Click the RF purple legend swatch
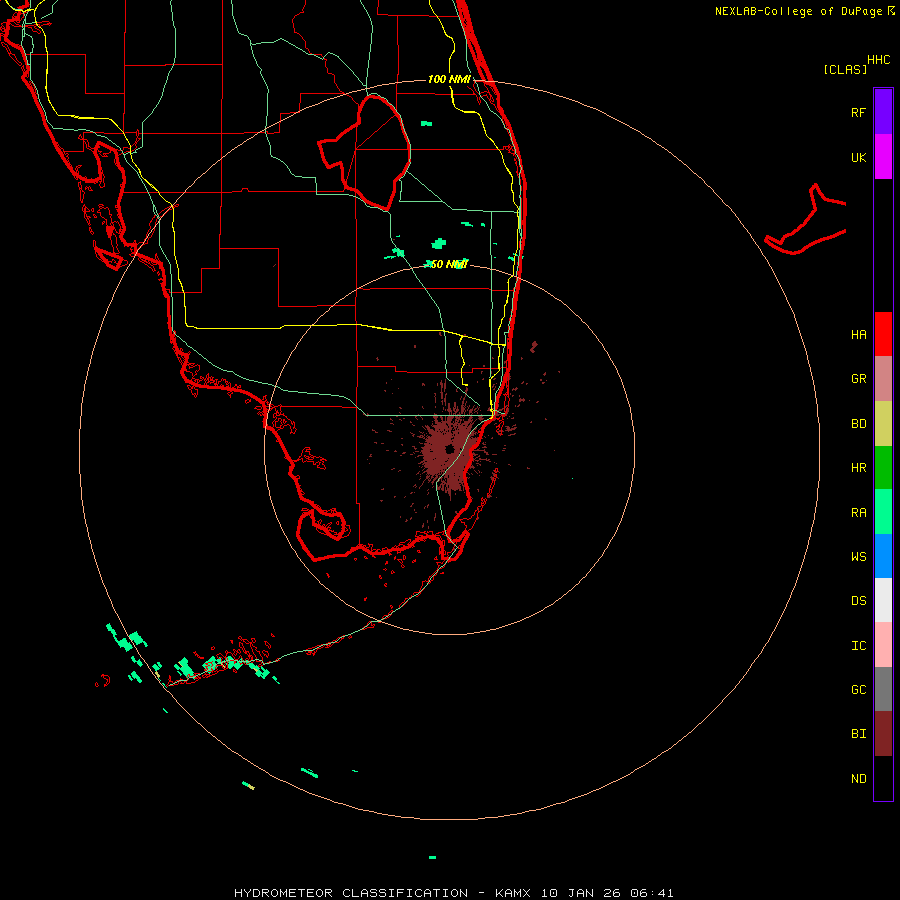This screenshot has height=900, width=900. (883, 112)
